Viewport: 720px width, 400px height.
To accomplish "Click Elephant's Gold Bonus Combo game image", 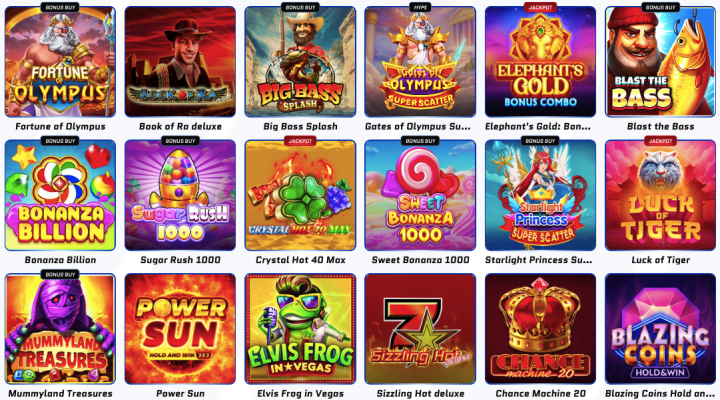I will pos(540,62).
